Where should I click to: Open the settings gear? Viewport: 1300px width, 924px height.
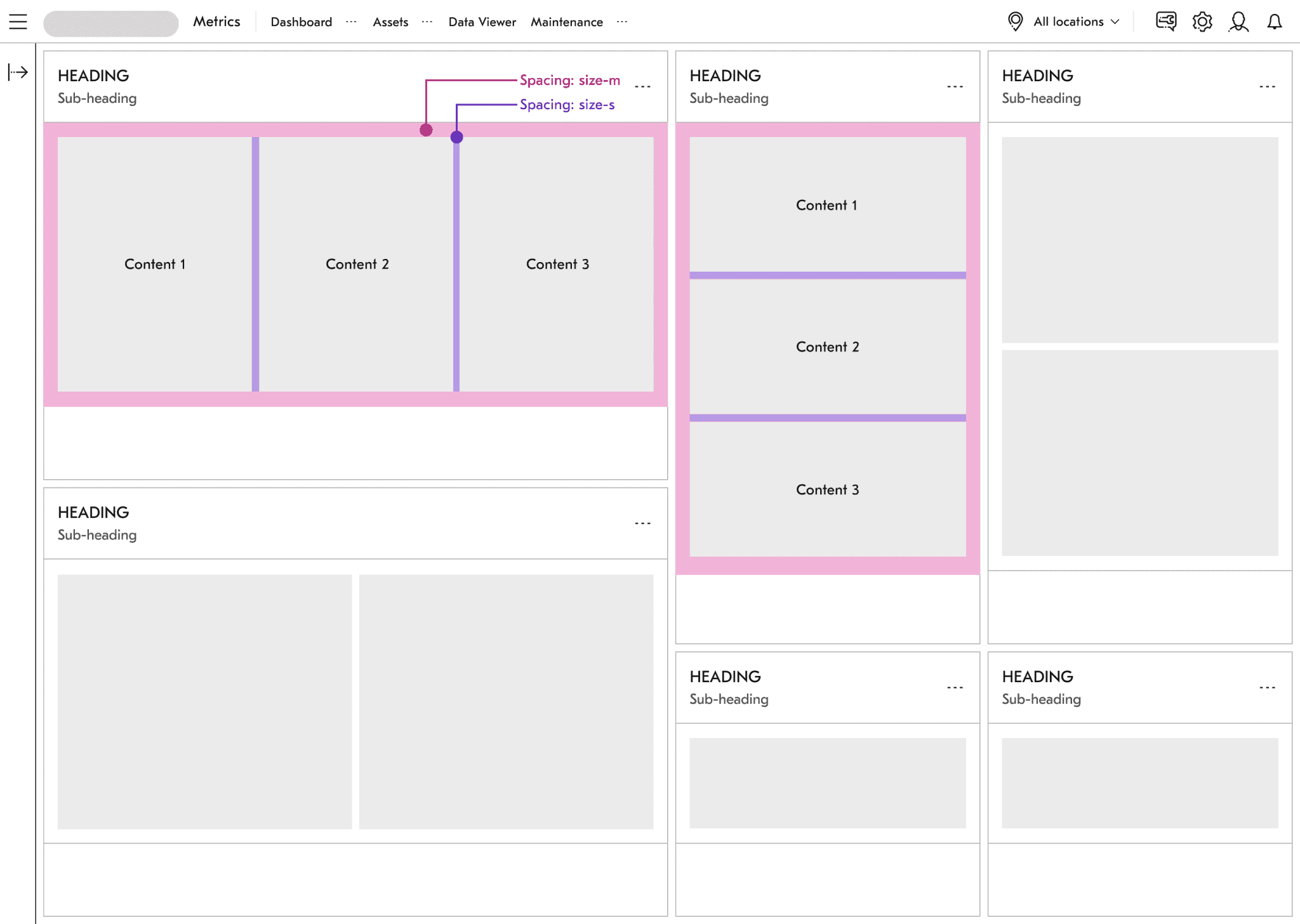tap(1202, 21)
